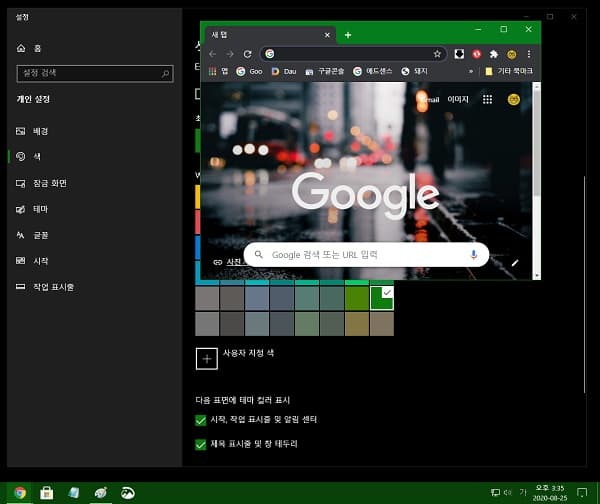Click the customize page pencil icon
This screenshot has width=600, height=504.
point(515,263)
